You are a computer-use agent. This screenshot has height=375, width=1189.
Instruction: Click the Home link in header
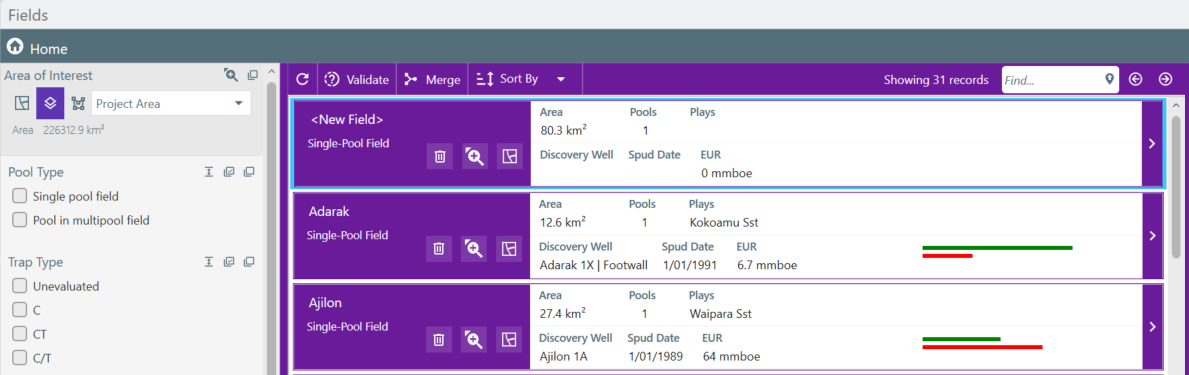49,49
